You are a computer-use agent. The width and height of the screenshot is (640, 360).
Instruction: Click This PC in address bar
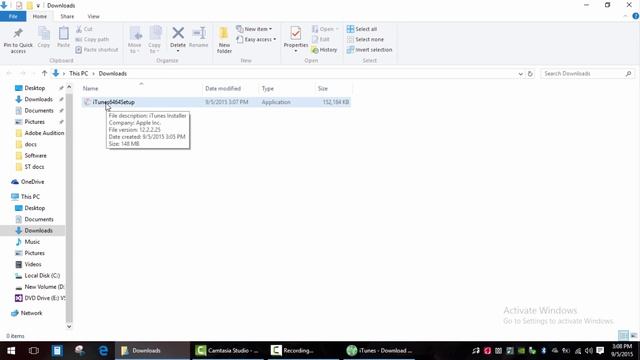click(x=79, y=73)
